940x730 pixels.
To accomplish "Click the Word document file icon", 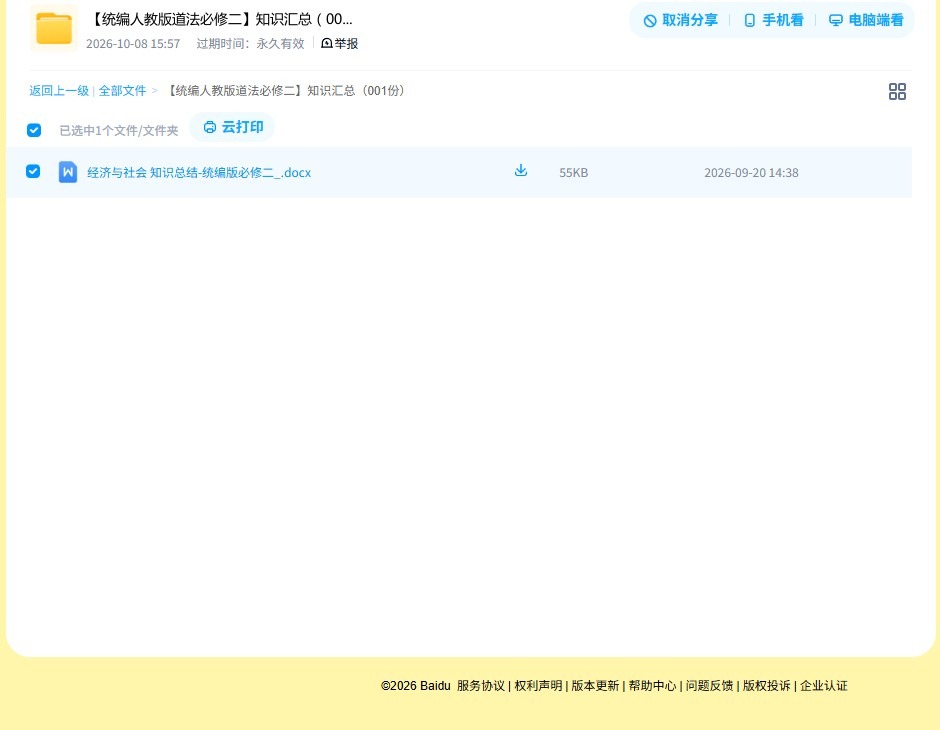I will pyautogui.click(x=68, y=172).
